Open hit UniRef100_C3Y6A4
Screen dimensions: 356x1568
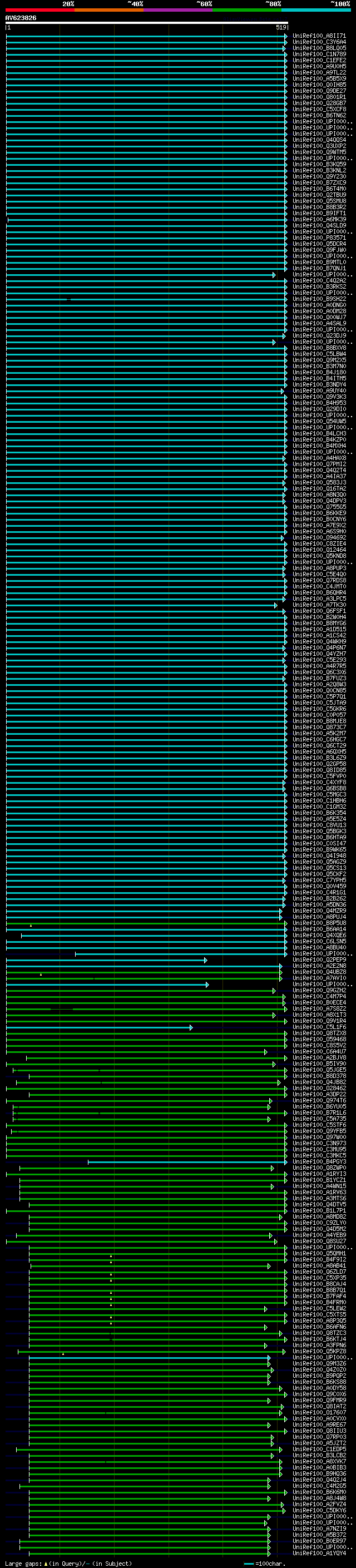[x=319, y=42]
